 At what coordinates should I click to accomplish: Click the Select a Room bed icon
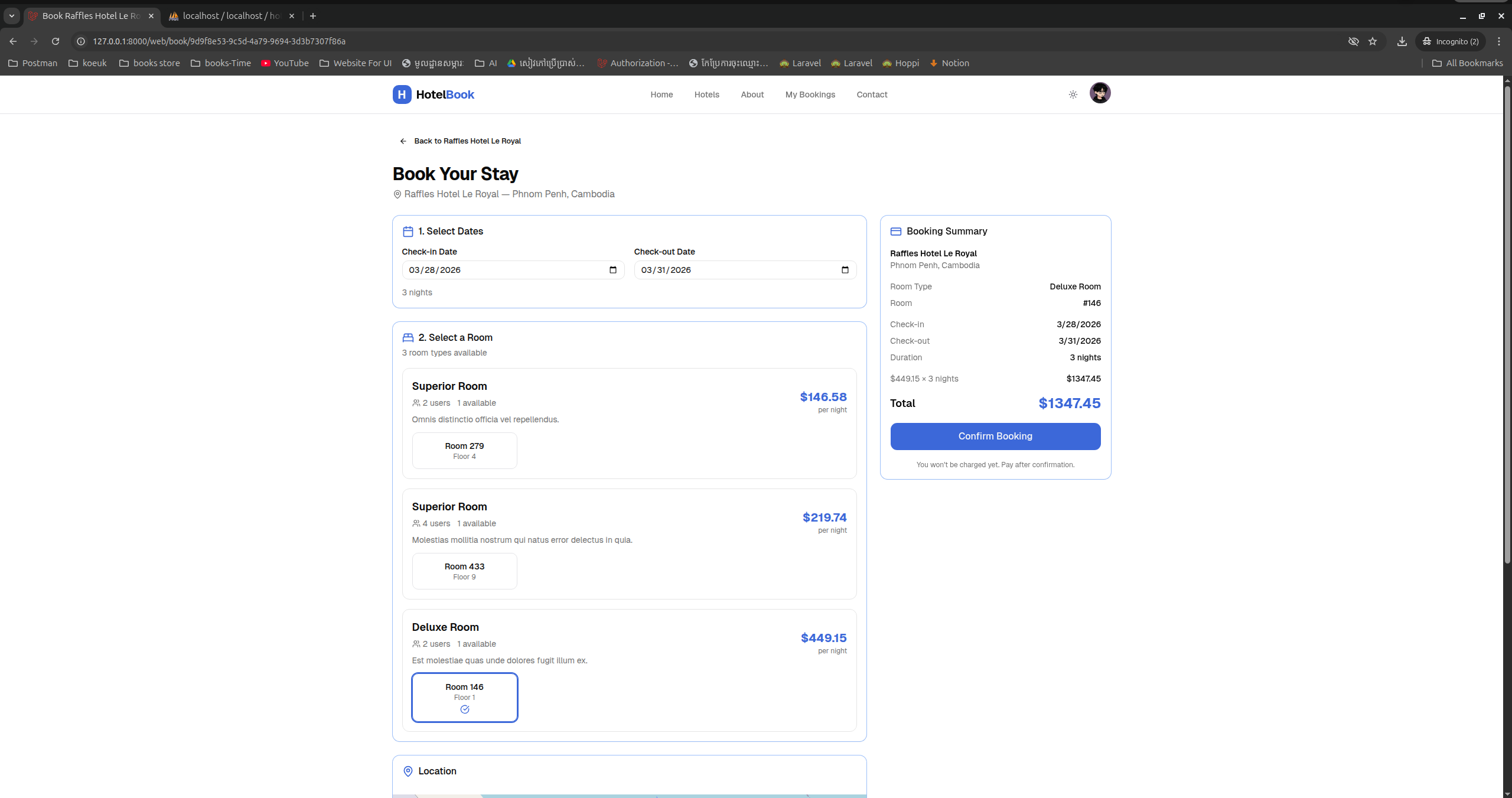coord(408,338)
